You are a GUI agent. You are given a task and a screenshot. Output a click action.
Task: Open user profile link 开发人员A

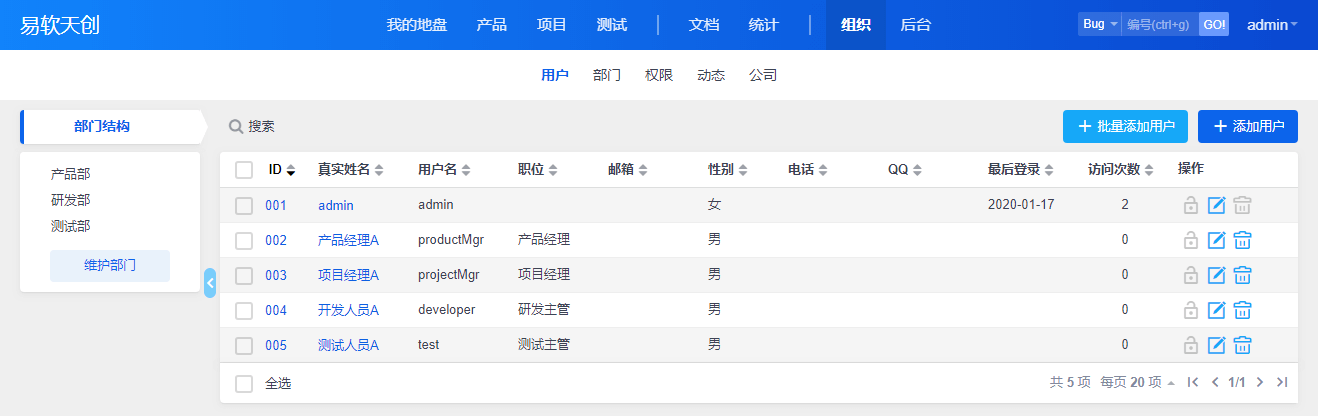click(x=348, y=310)
